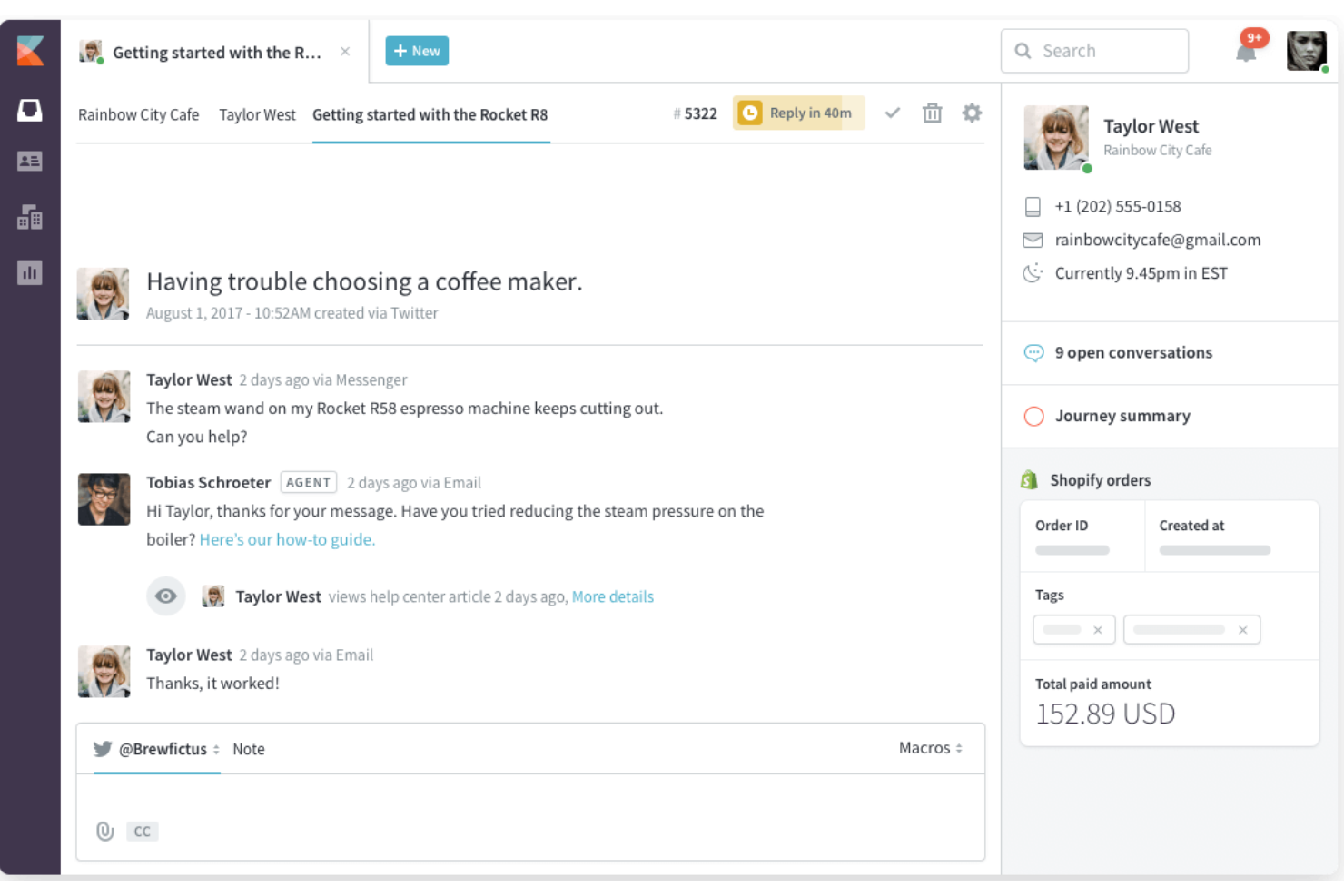The height and width of the screenshot is (896, 1344).
Task: Switch to the Note tab in the composer
Action: (249, 748)
